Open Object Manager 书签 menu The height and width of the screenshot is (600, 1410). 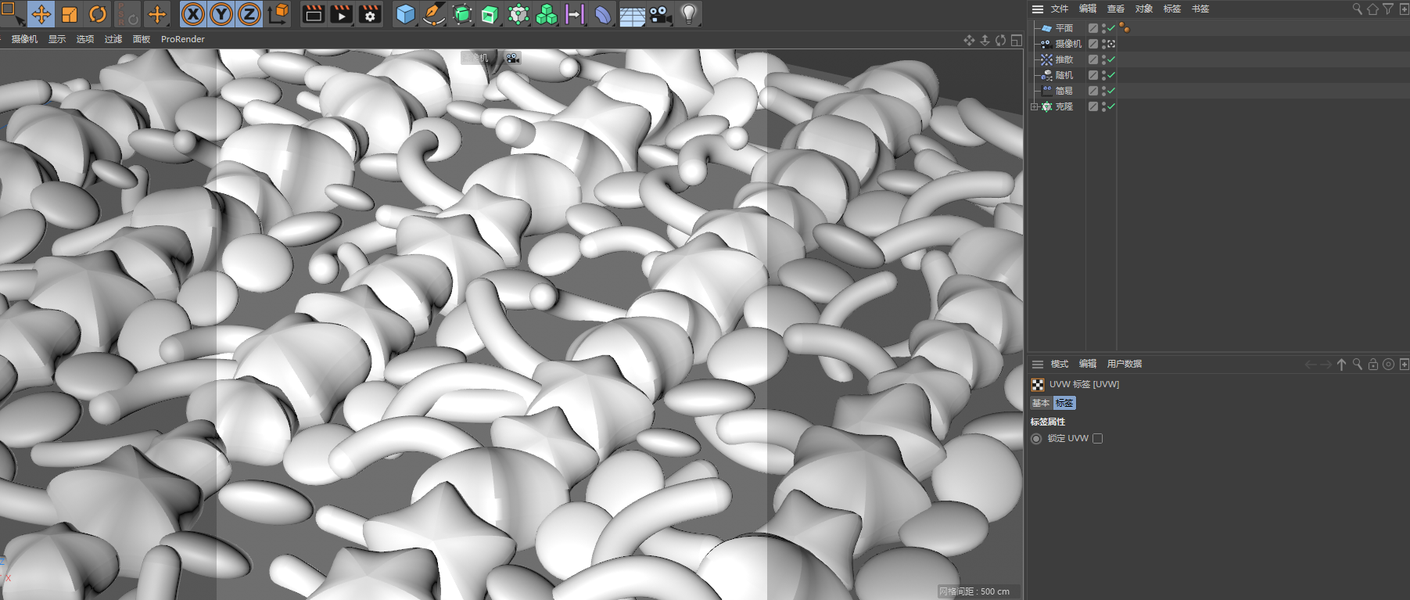coord(1200,9)
